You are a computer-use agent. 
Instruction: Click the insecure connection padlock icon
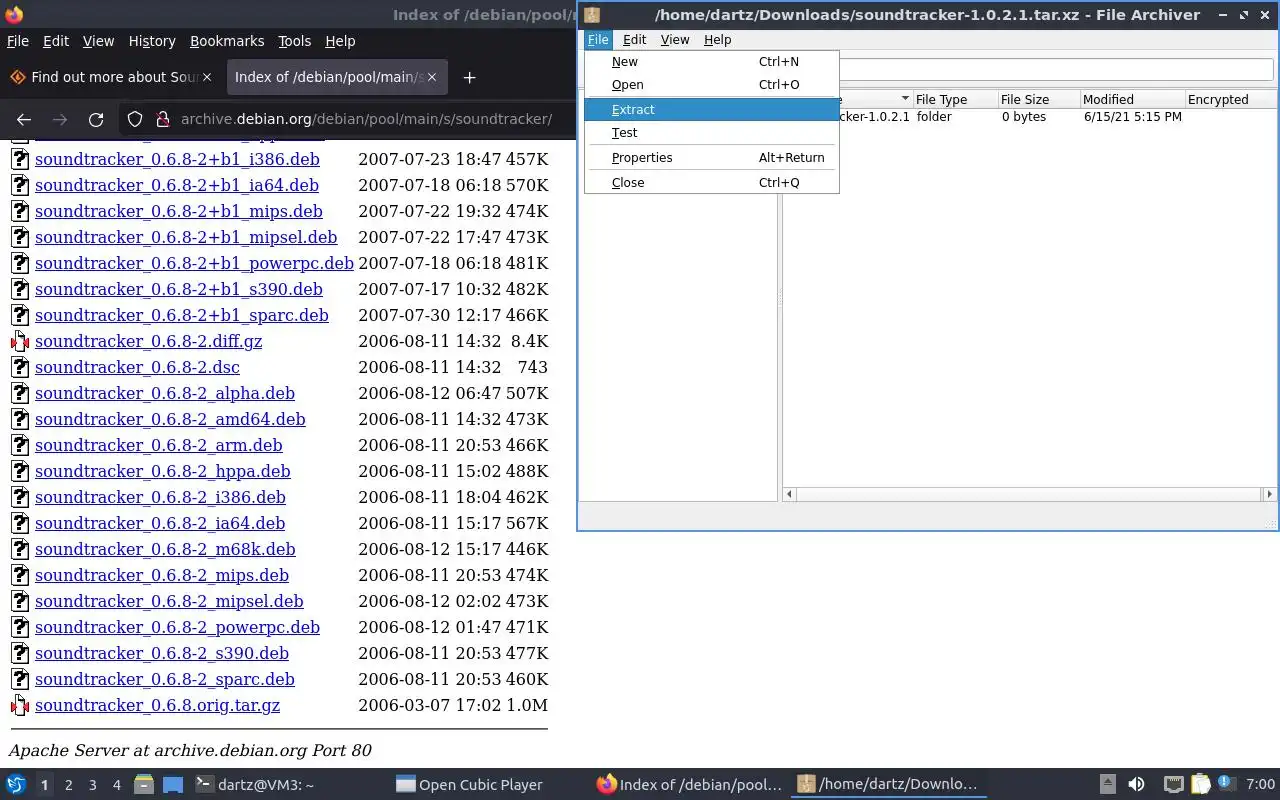pos(162,119)
